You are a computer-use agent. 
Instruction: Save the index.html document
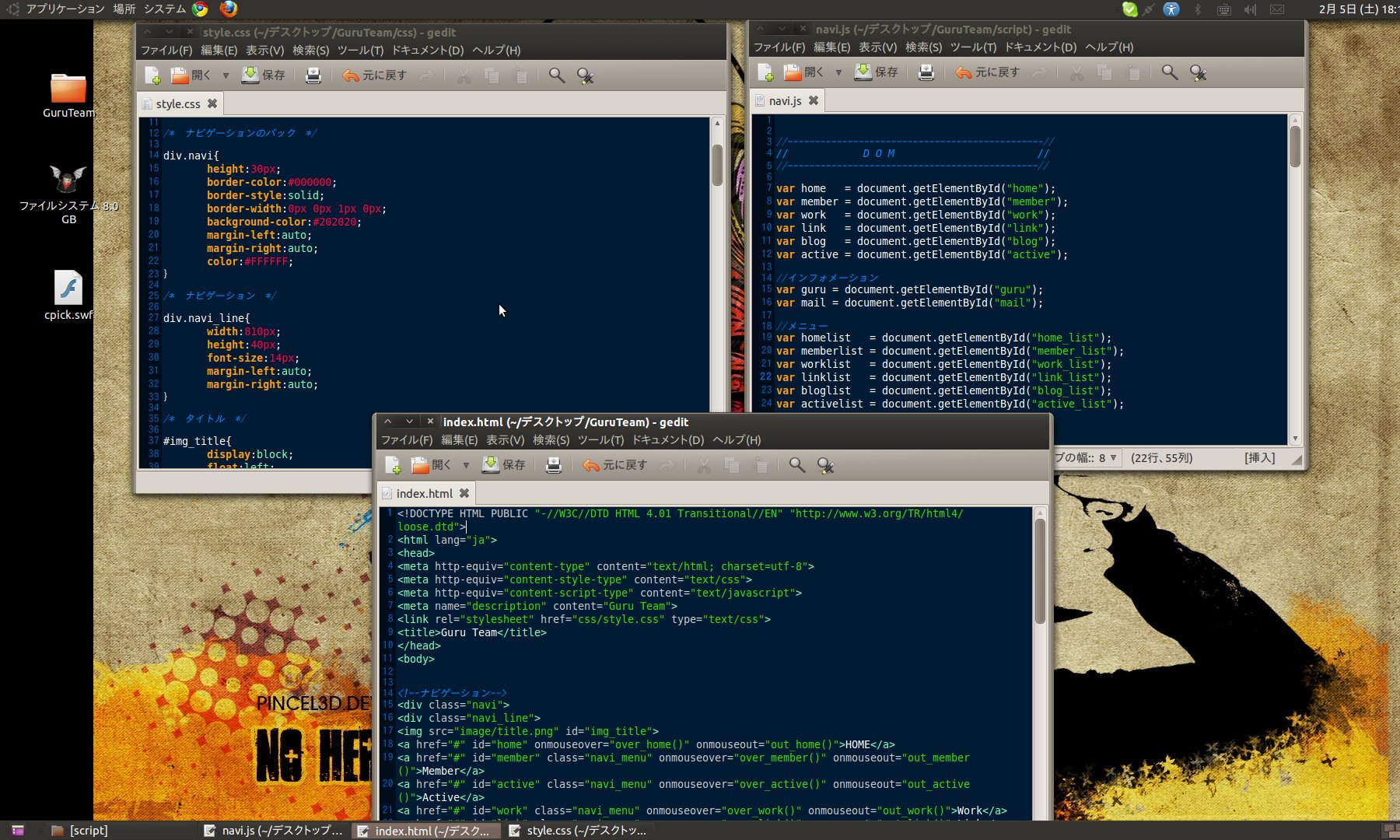[503, 465]
